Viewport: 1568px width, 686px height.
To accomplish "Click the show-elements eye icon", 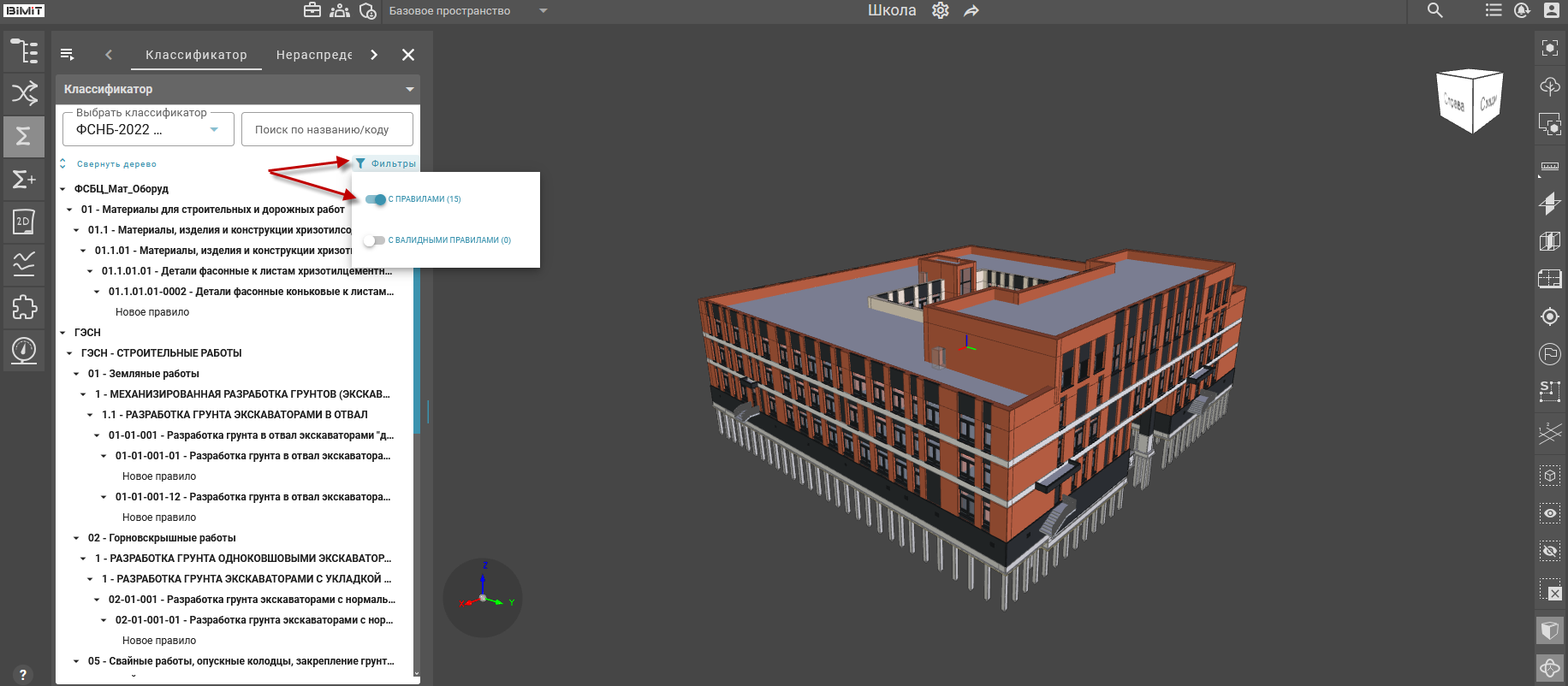I will coord(1549,513).
